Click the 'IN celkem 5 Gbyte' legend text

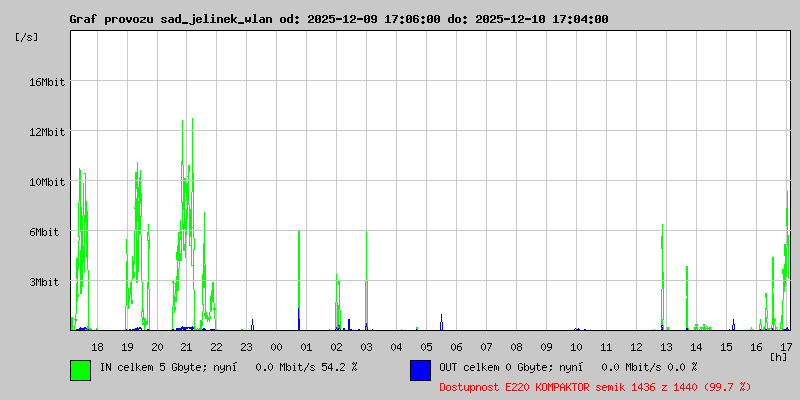(x=152, y=367)
